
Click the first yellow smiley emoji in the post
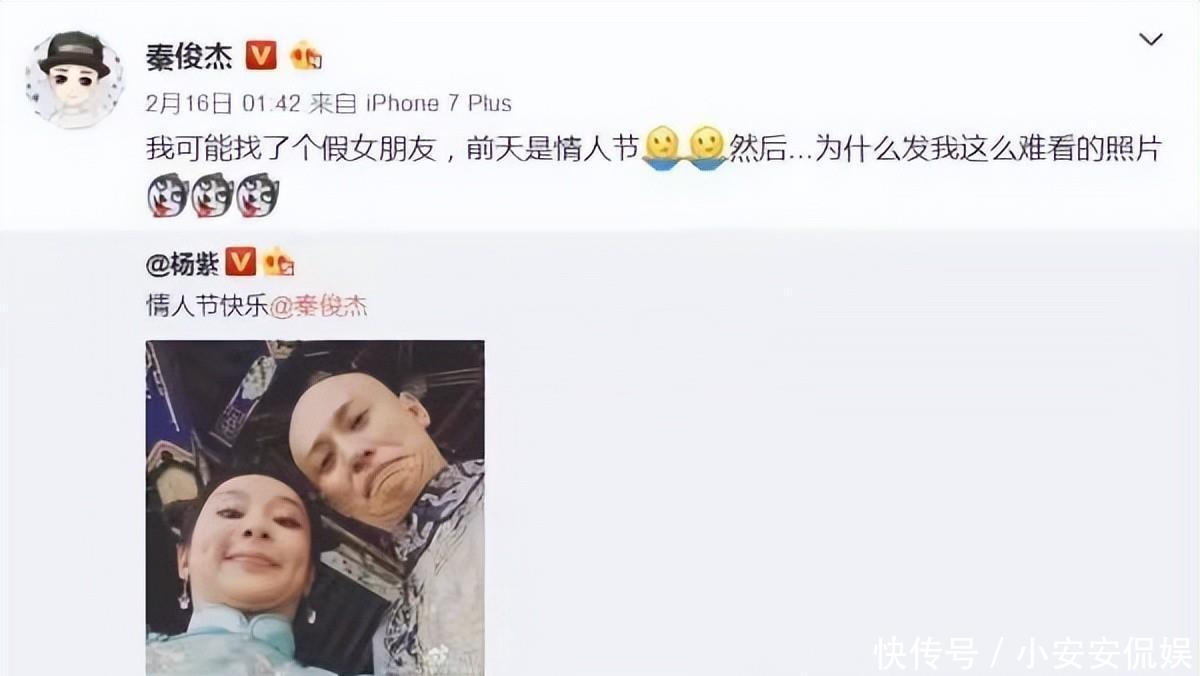(x=662, y=148)
